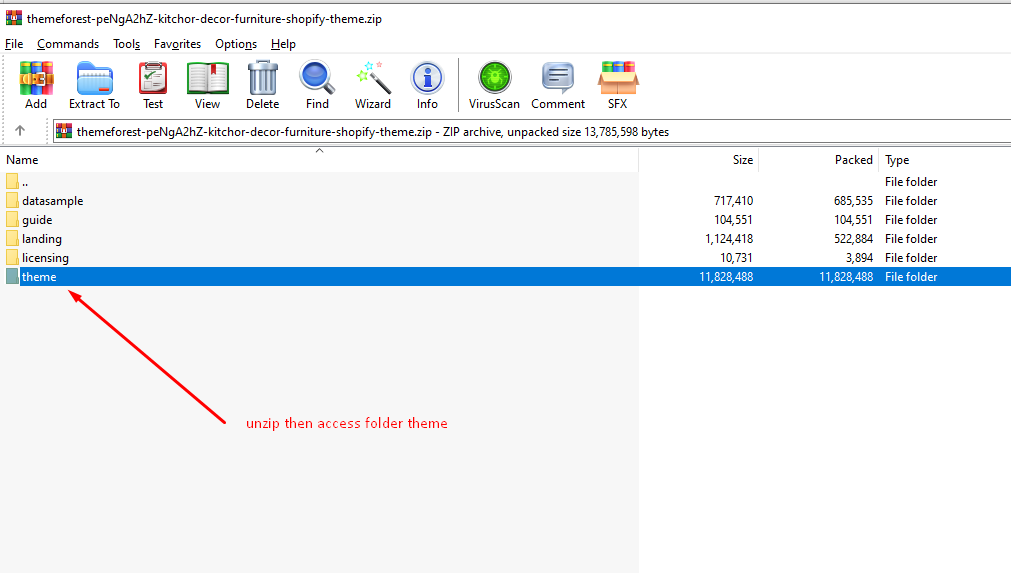Go up one level arrow
The image size is (1011, 573).
[x=20, y=131]
